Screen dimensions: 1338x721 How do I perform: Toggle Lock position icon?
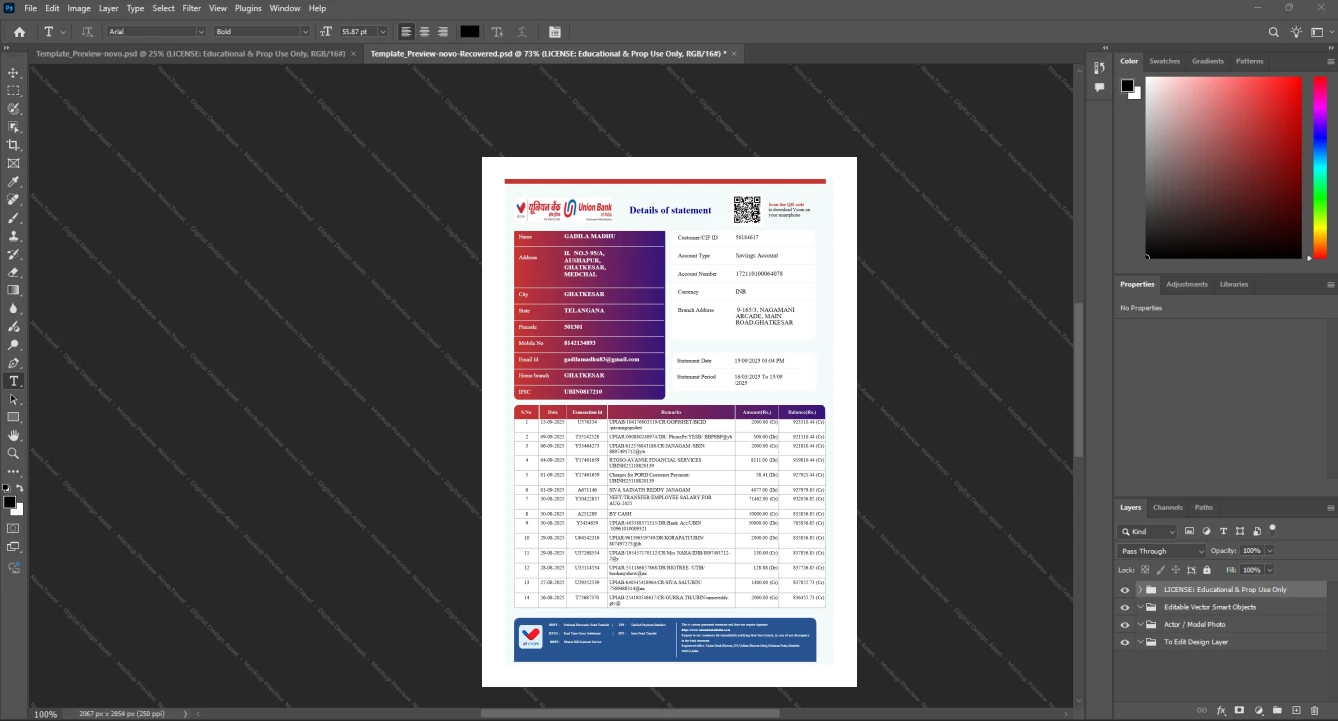pos(1176,570)
